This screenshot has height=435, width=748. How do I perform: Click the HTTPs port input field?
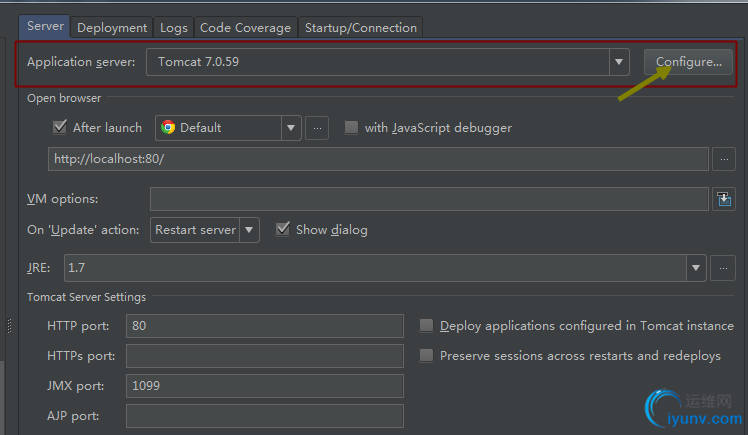pos(265,356)
